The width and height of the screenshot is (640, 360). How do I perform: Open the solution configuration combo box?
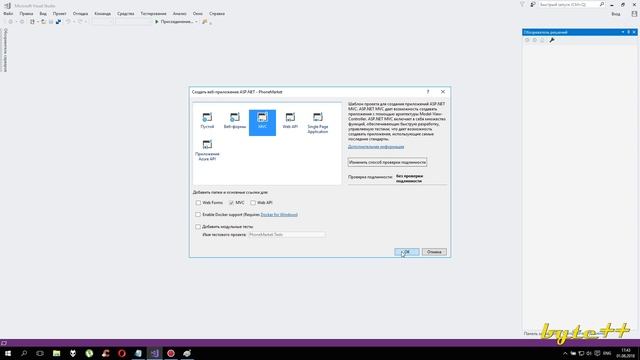(102, 22)
